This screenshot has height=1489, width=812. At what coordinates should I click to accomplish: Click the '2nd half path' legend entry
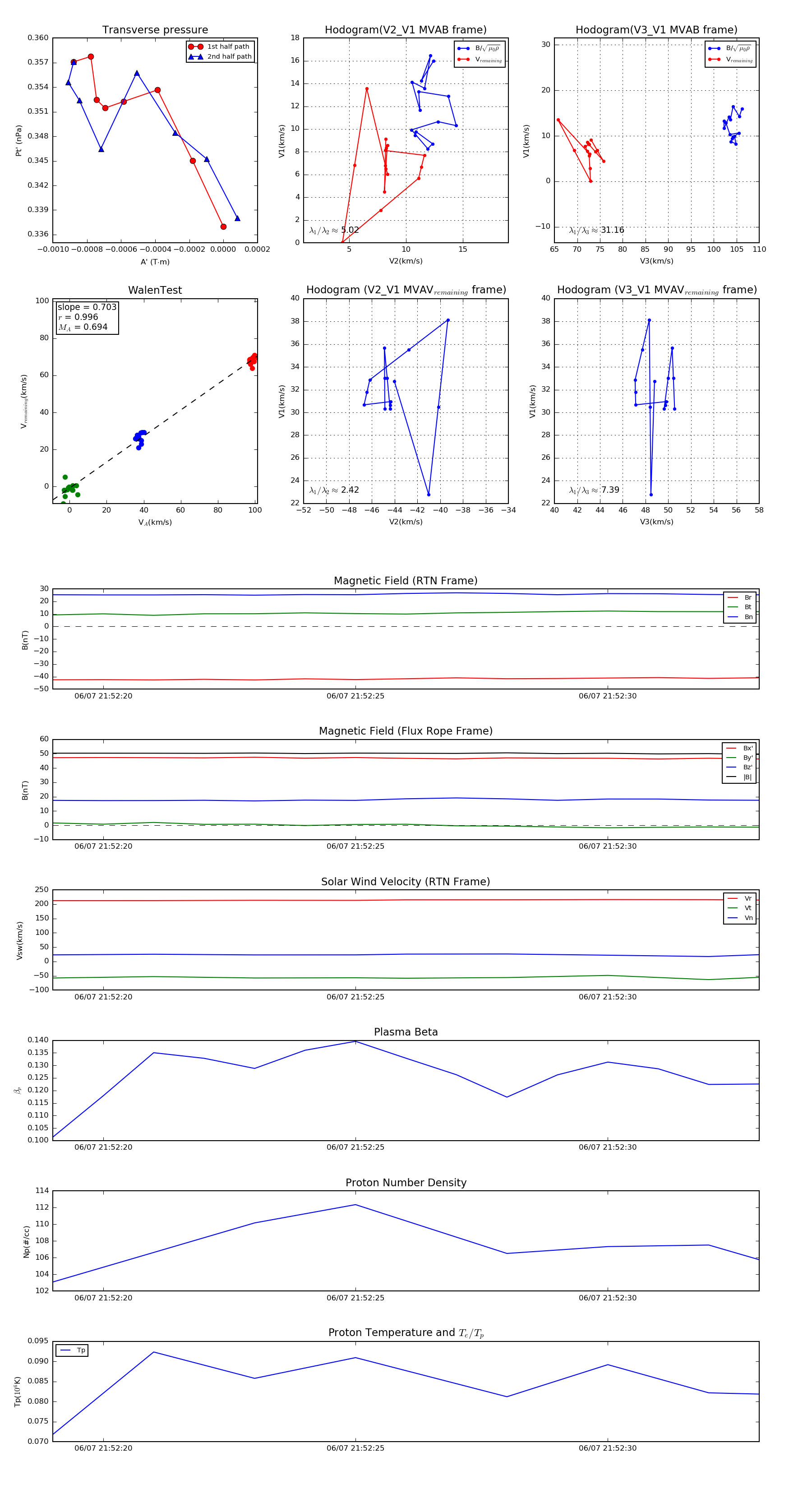point(220,57)
